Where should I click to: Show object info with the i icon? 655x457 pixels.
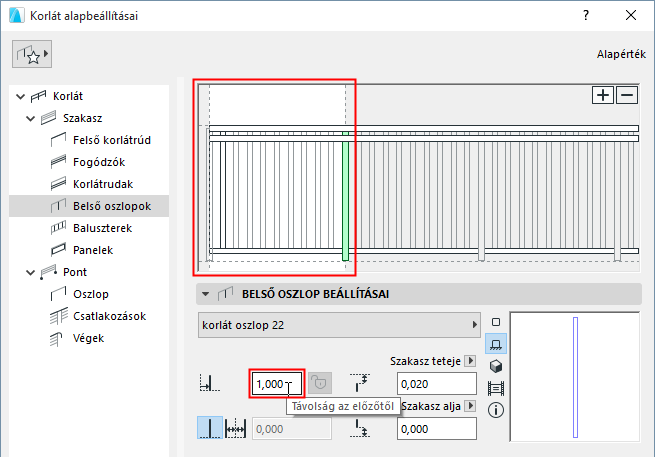click(496, 410)
